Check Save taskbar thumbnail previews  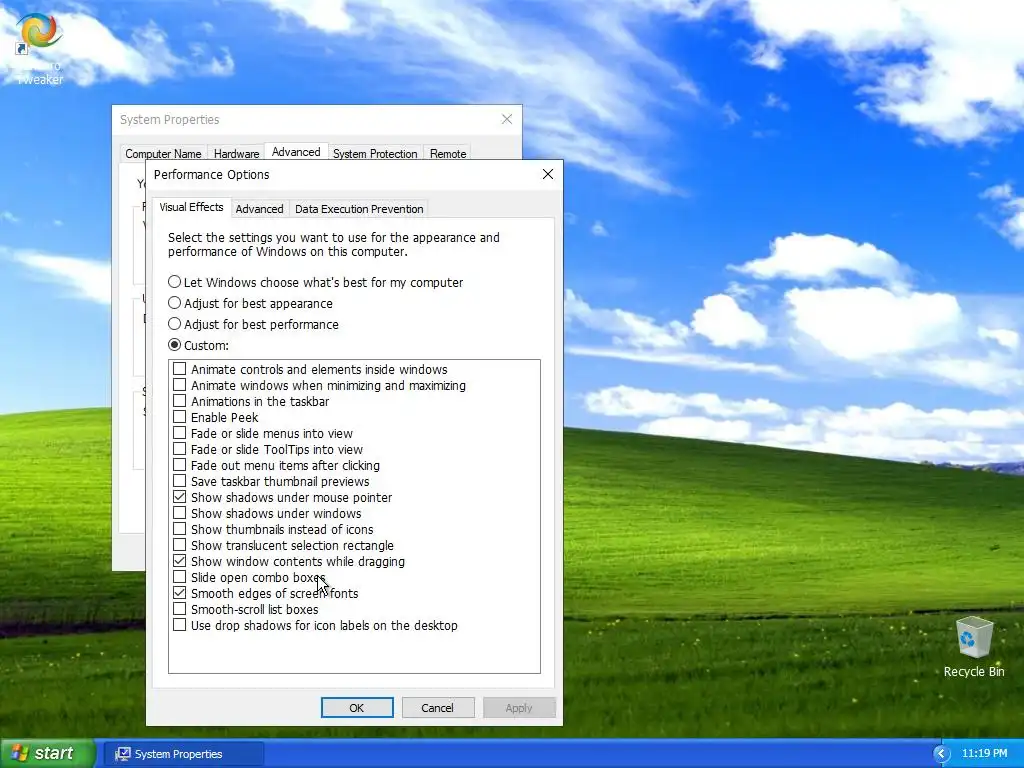[x=180, y=481]
